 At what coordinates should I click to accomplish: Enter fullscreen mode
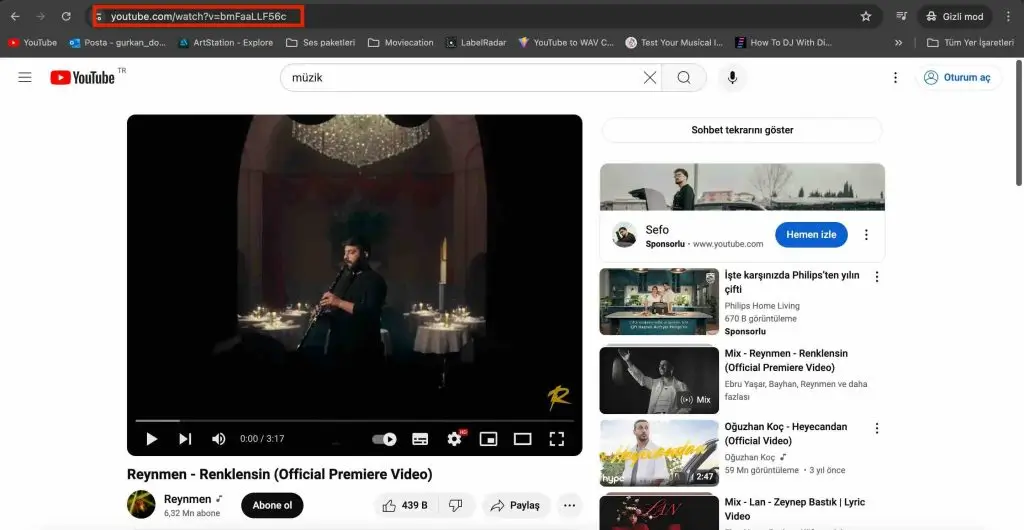tap(557, 439)
